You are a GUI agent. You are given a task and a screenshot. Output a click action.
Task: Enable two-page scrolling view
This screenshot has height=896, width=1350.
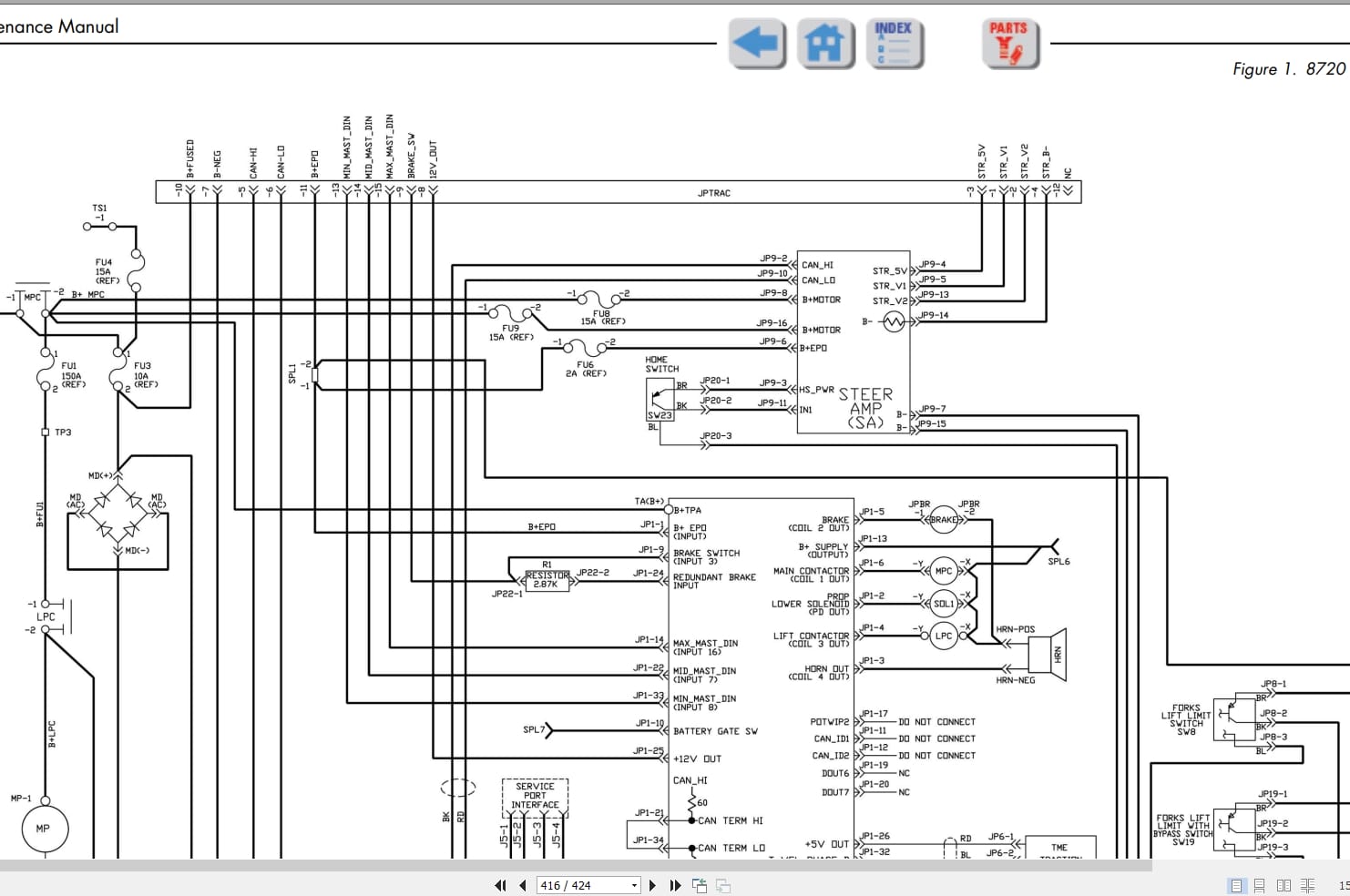pos(1307,885)
